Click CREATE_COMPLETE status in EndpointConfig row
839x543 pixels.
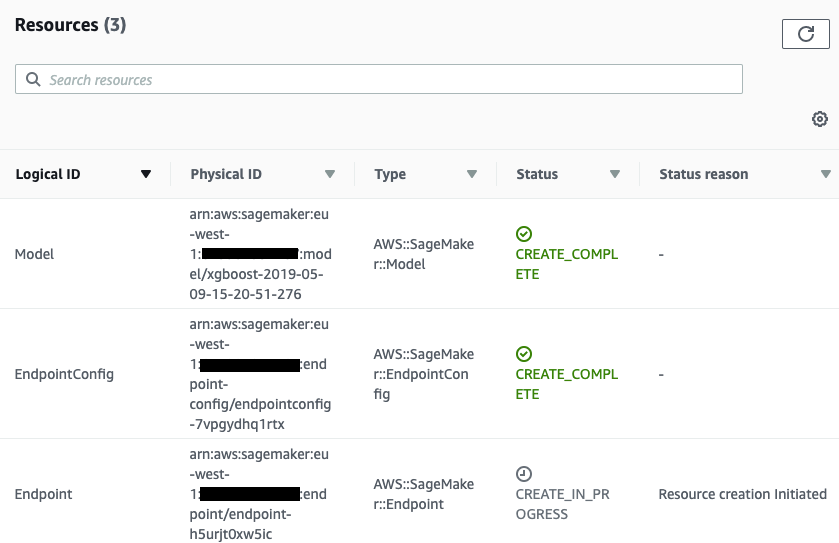pos(567,384)
